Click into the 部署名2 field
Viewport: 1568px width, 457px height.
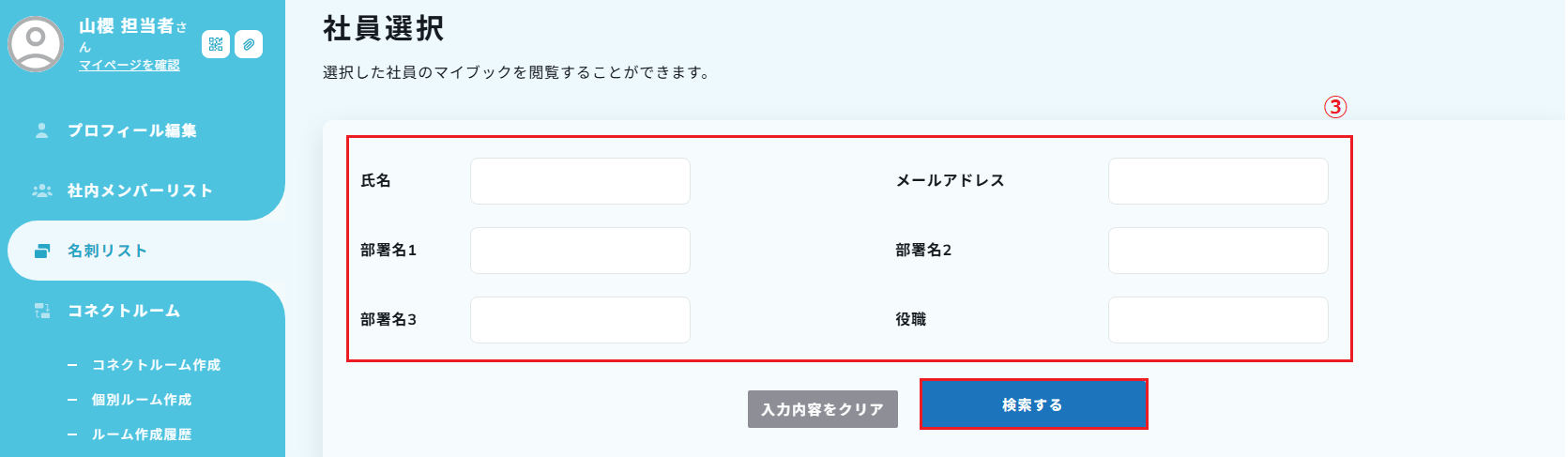coord(1217,251)
